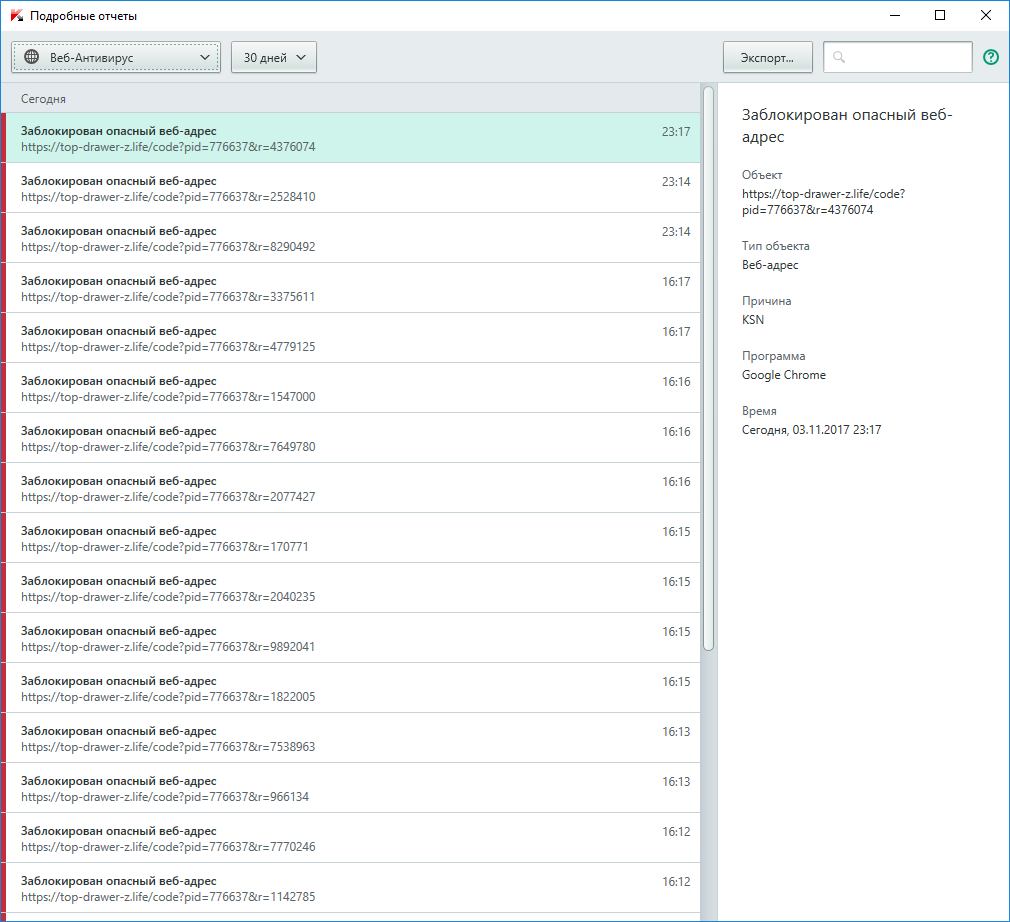Click the globe icon in Веб-Антивирус selector
Screen dimensions: 1010x922
point(31,58)
